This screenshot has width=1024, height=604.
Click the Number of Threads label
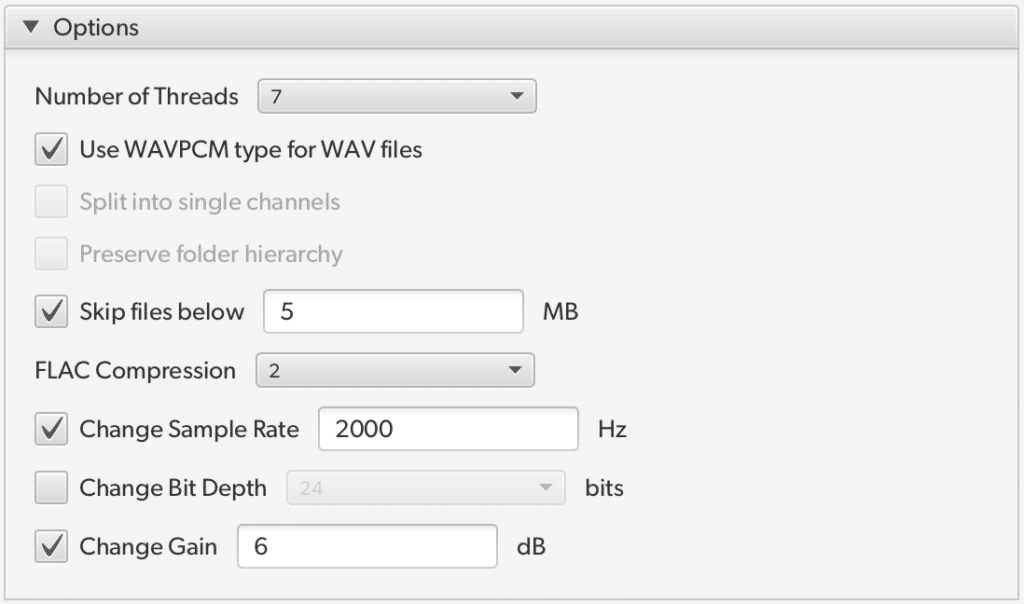pos(137,97)
